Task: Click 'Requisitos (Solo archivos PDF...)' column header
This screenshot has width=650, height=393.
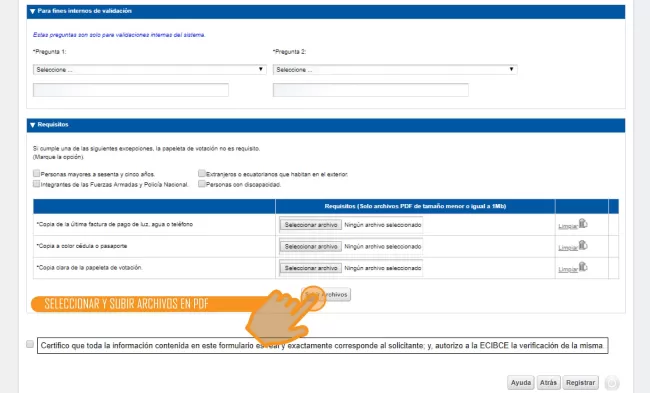Action: [x=415, y=206]
